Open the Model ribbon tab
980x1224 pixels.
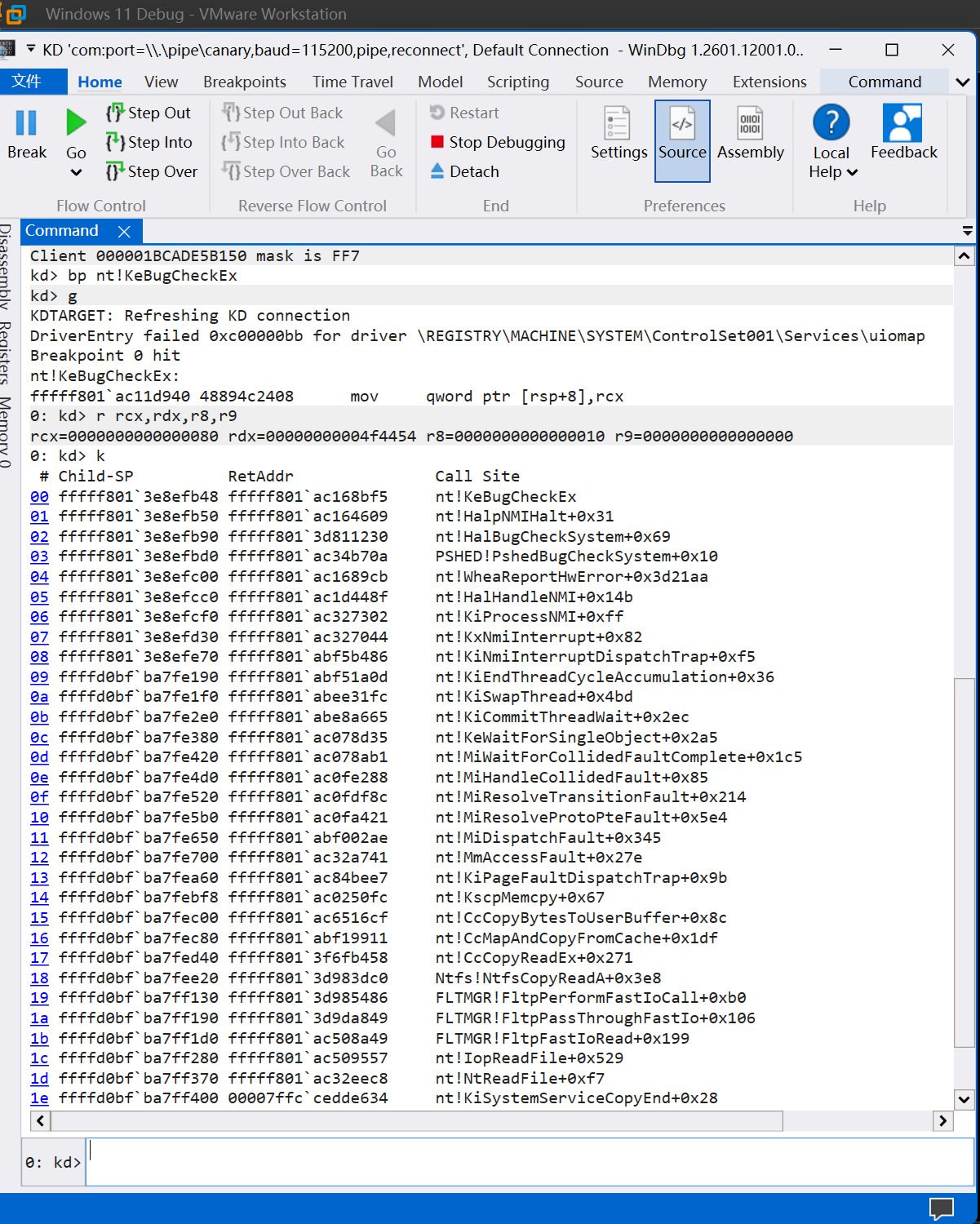tap(441, 82)
